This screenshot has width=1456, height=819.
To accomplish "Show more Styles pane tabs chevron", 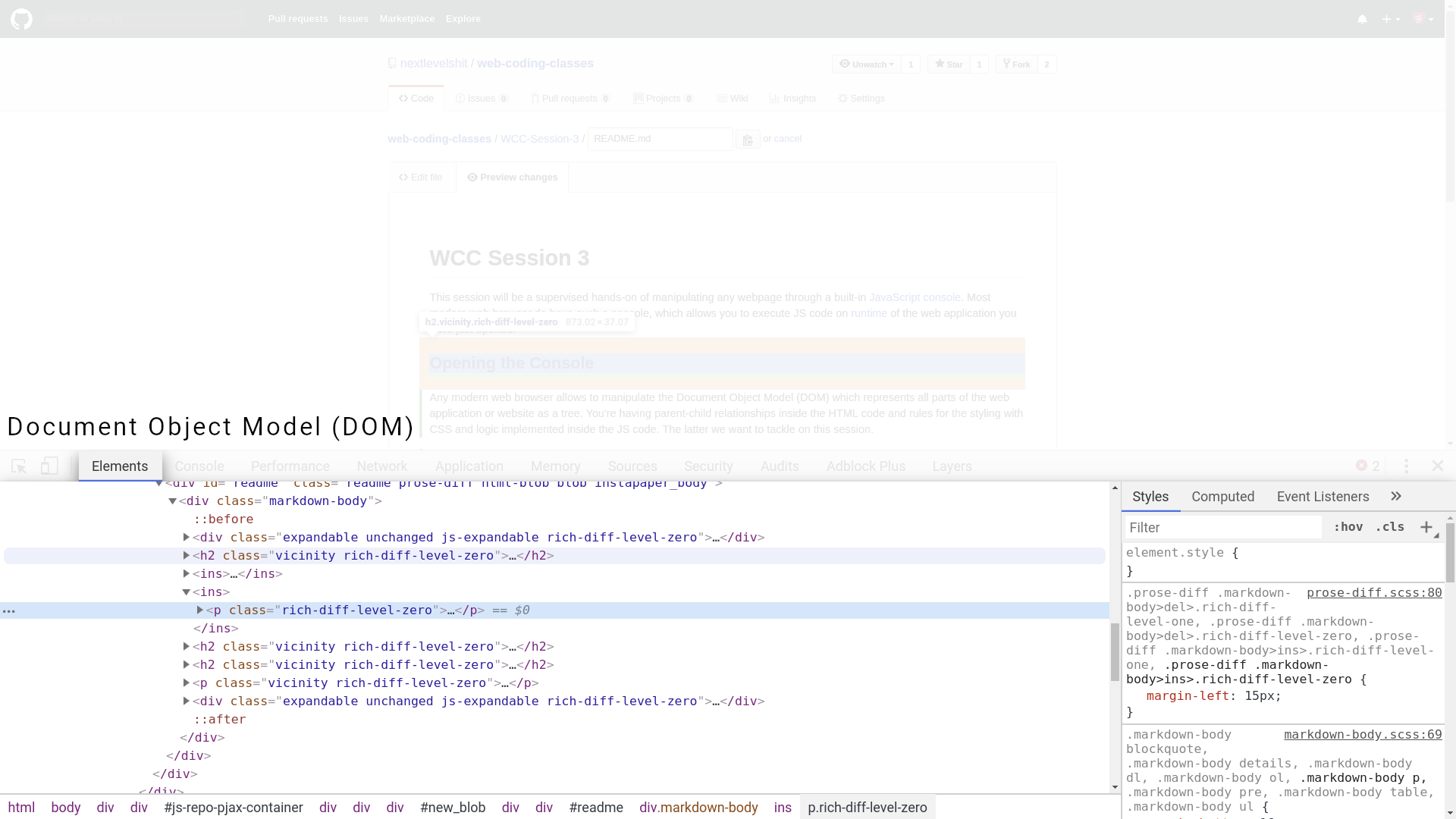I will [1396, 497].
